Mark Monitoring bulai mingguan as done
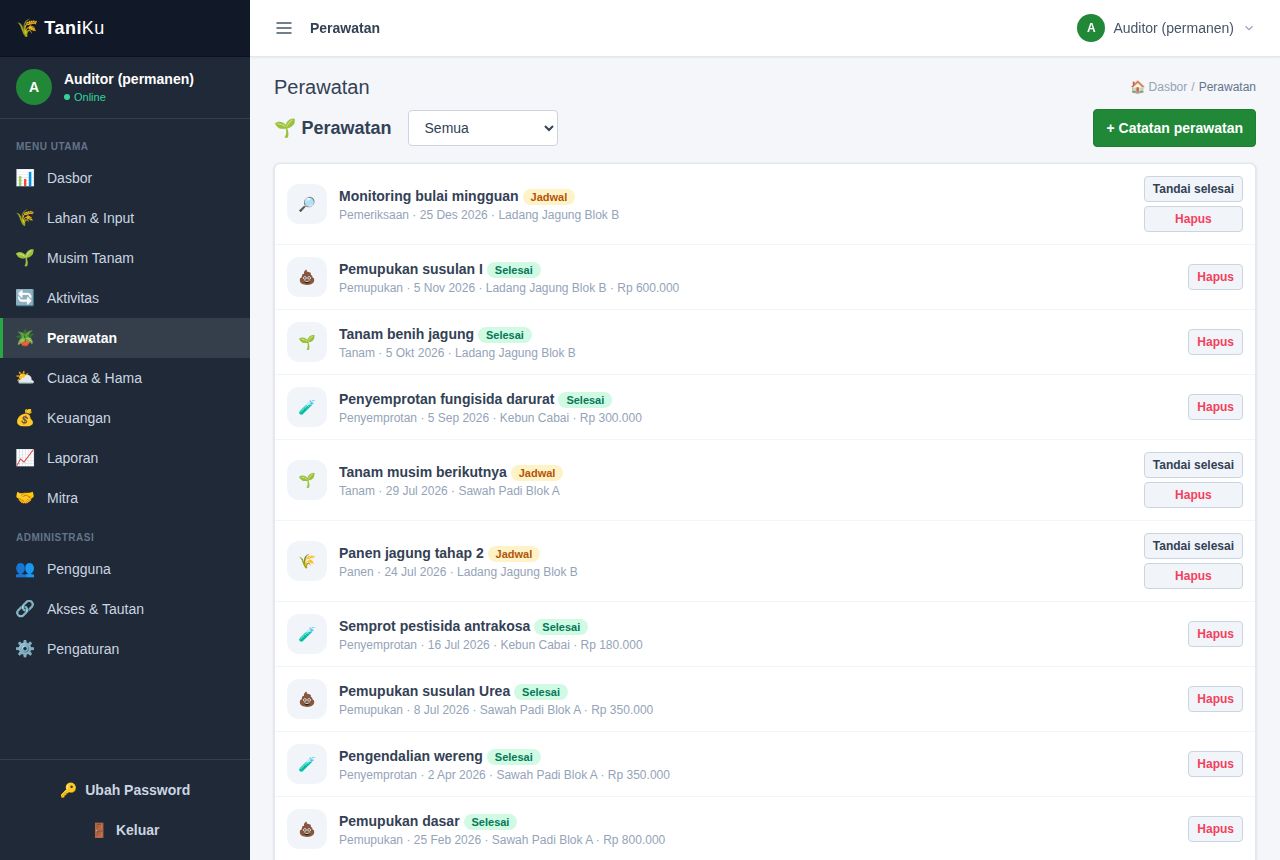Viewport: 1280px width, 860px height. pyautogui.click(x=1193, y=189)
